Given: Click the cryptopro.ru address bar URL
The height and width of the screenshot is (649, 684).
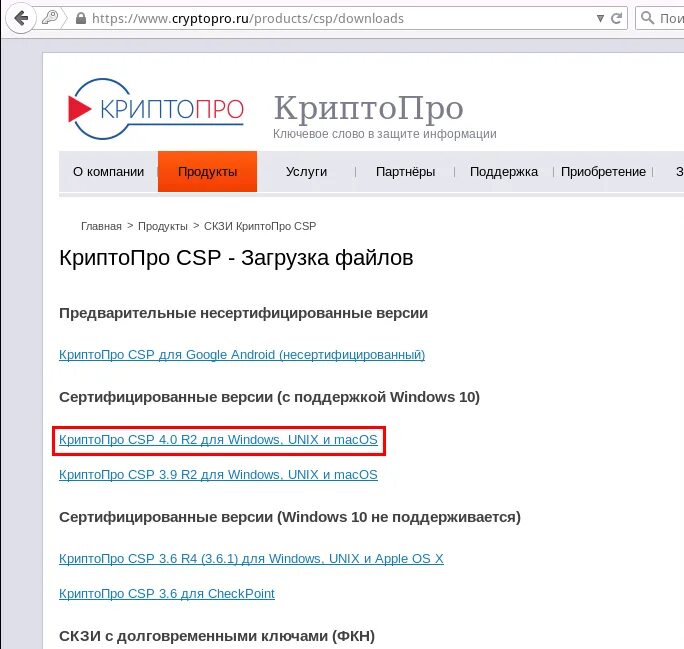Looking at the screenshot, I should tap(248, 18).
